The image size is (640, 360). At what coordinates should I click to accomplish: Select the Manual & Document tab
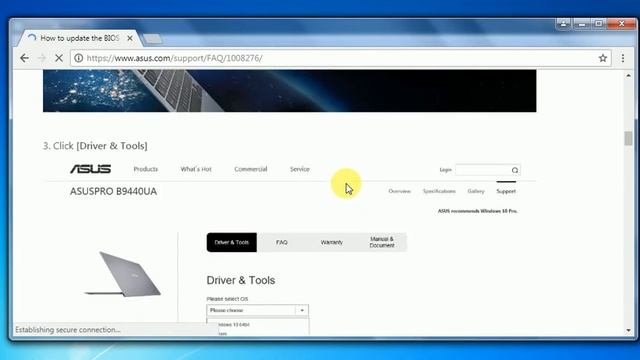click(x=382, y=242)
